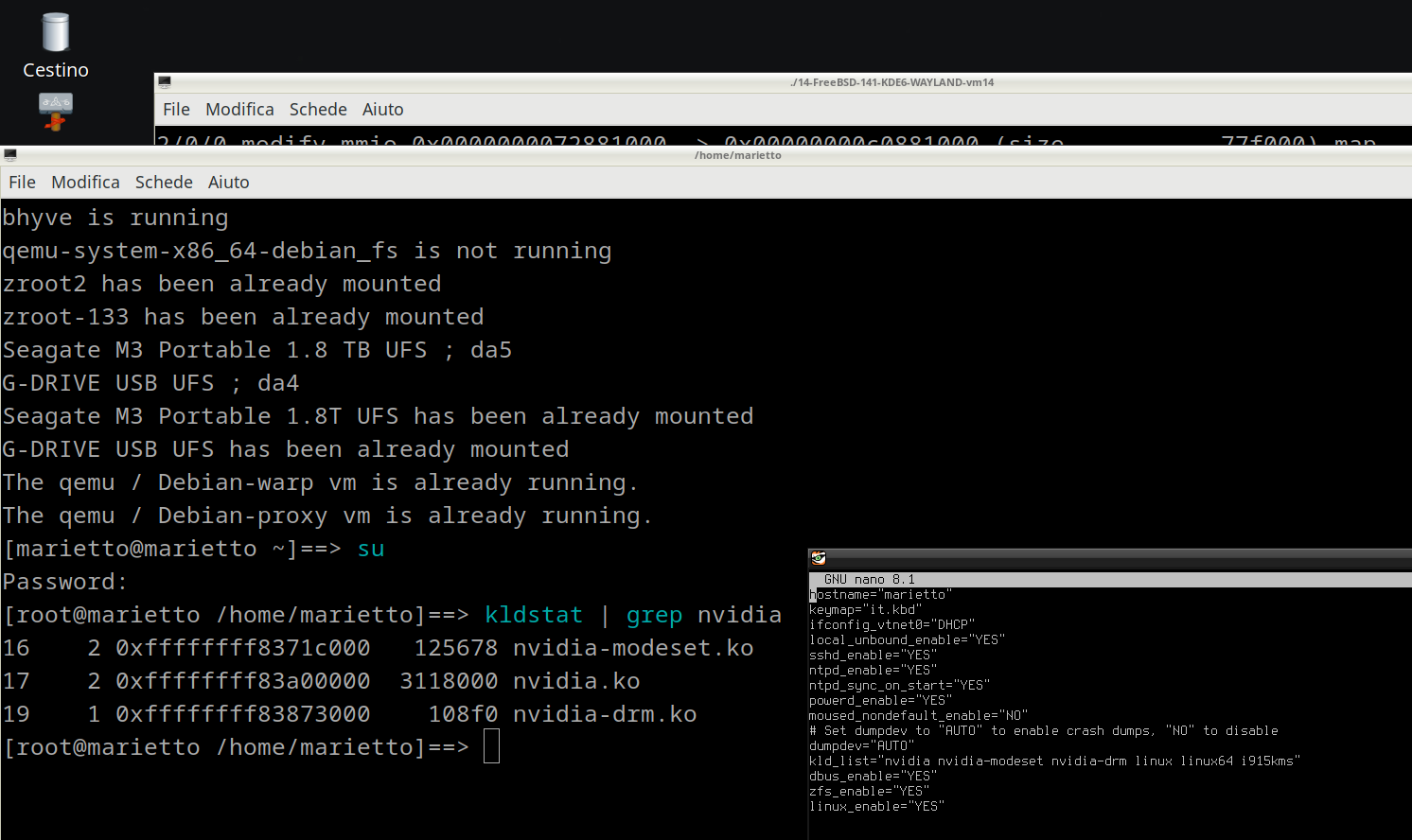Open the desktop icon below Cestino

point(56,112)
